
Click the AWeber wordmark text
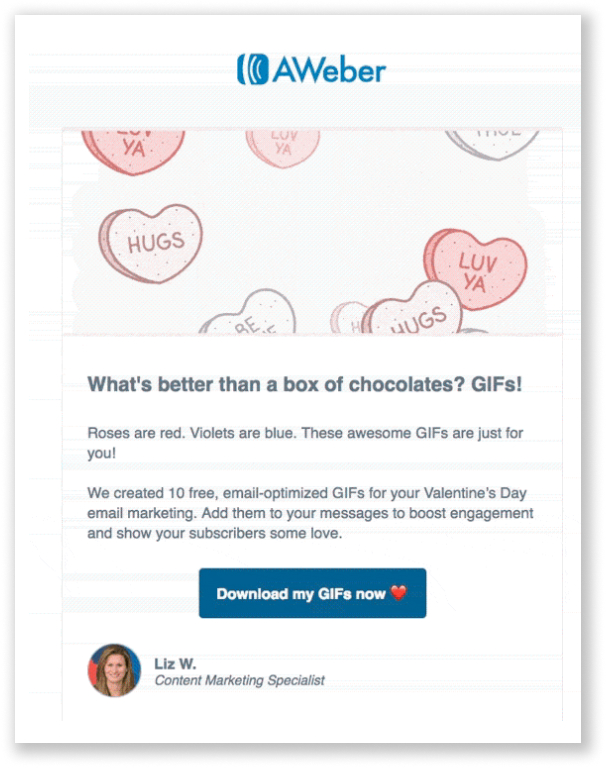coord(329,70)
